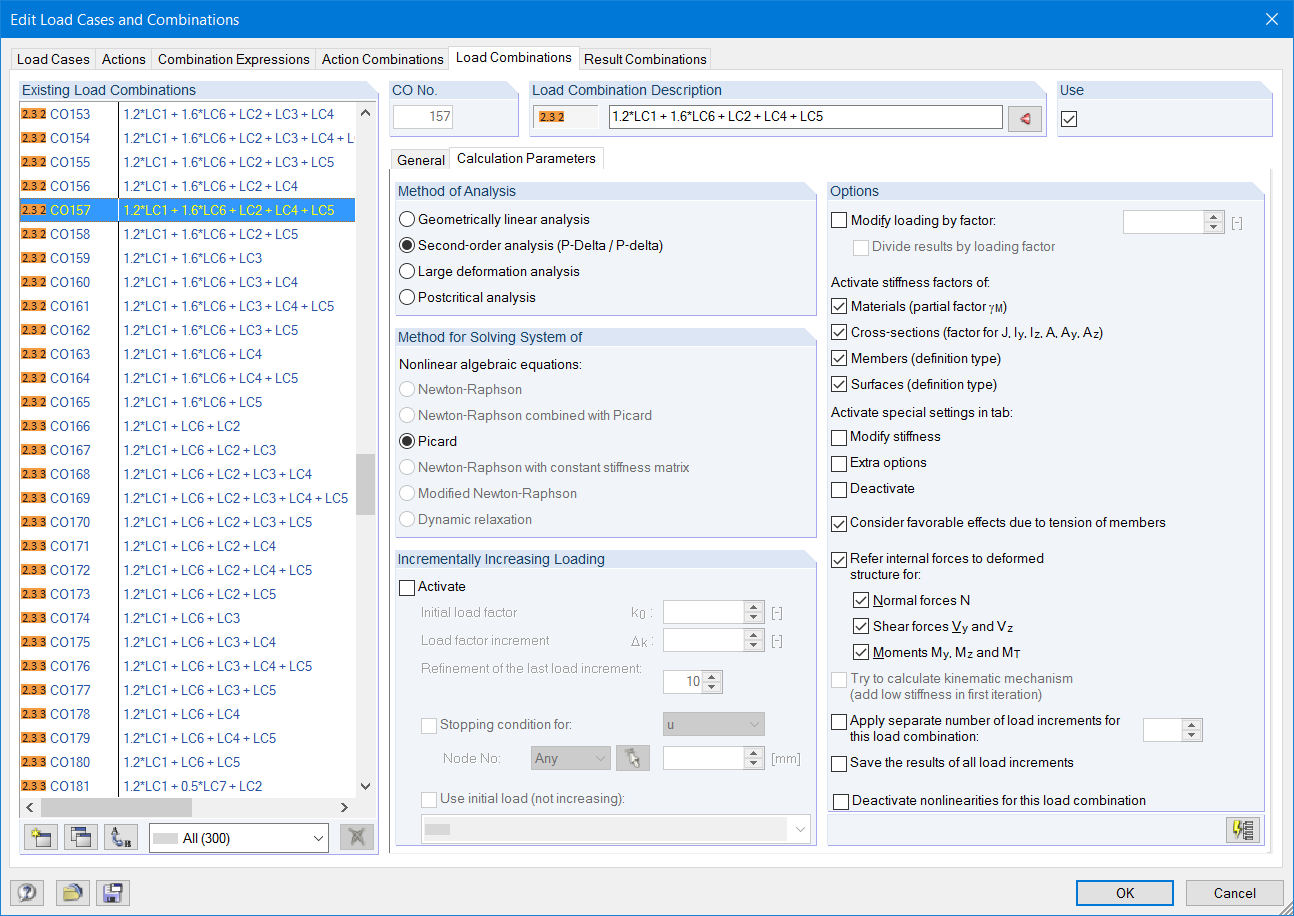Uncheck Cross-sections stiffness factor

coord(839,333)
